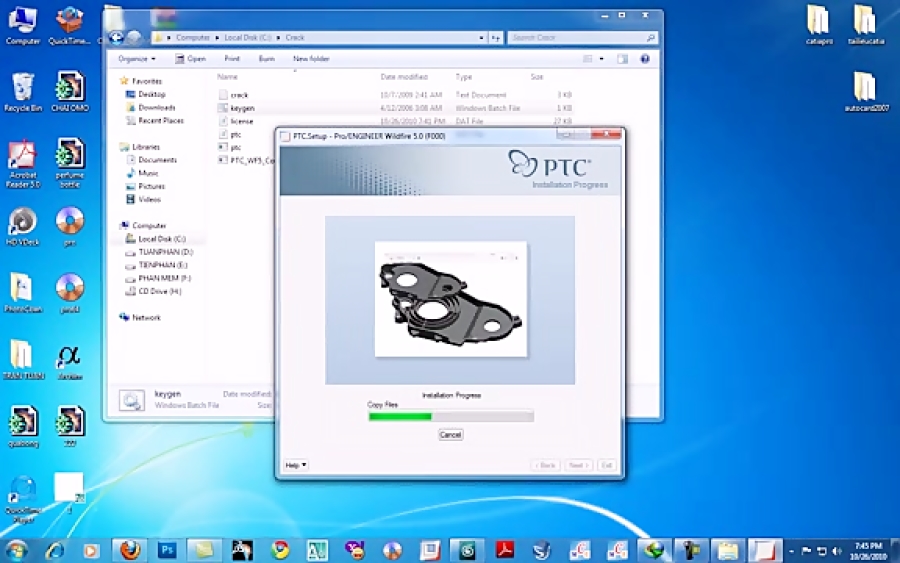
Task: Click the CHAI OMO file on desktop
Action: [x=70, y=91]
